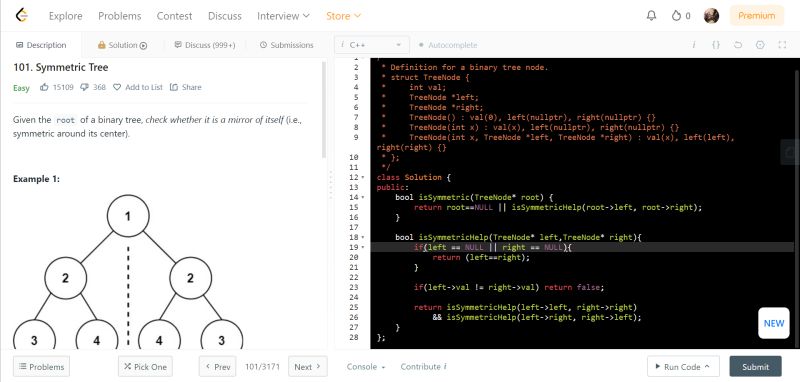The image size is (800, 382).
Task: Reset code to default icon
Action: [x=738, y=45]
